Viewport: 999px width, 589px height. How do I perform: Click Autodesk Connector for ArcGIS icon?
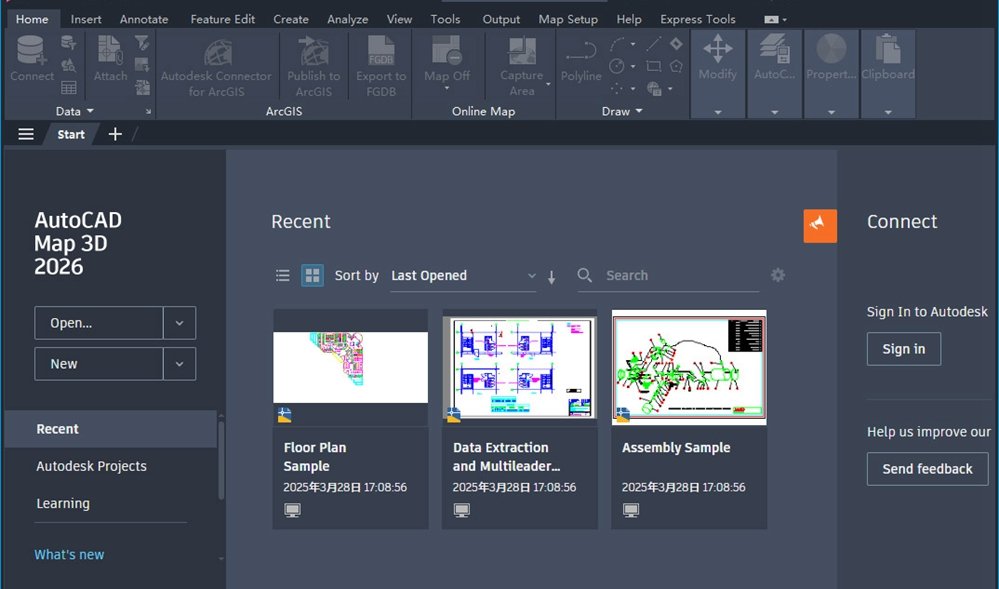217,52
